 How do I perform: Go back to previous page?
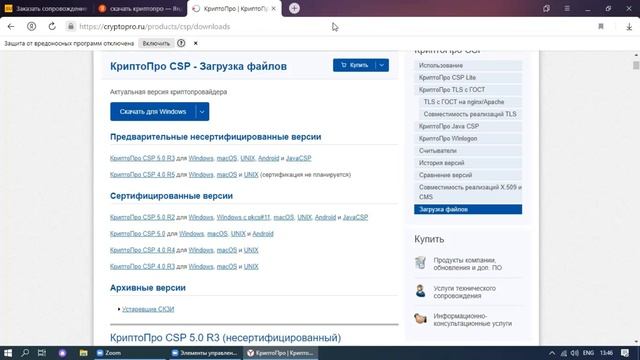pyautogui.click(x=11, y=27)
